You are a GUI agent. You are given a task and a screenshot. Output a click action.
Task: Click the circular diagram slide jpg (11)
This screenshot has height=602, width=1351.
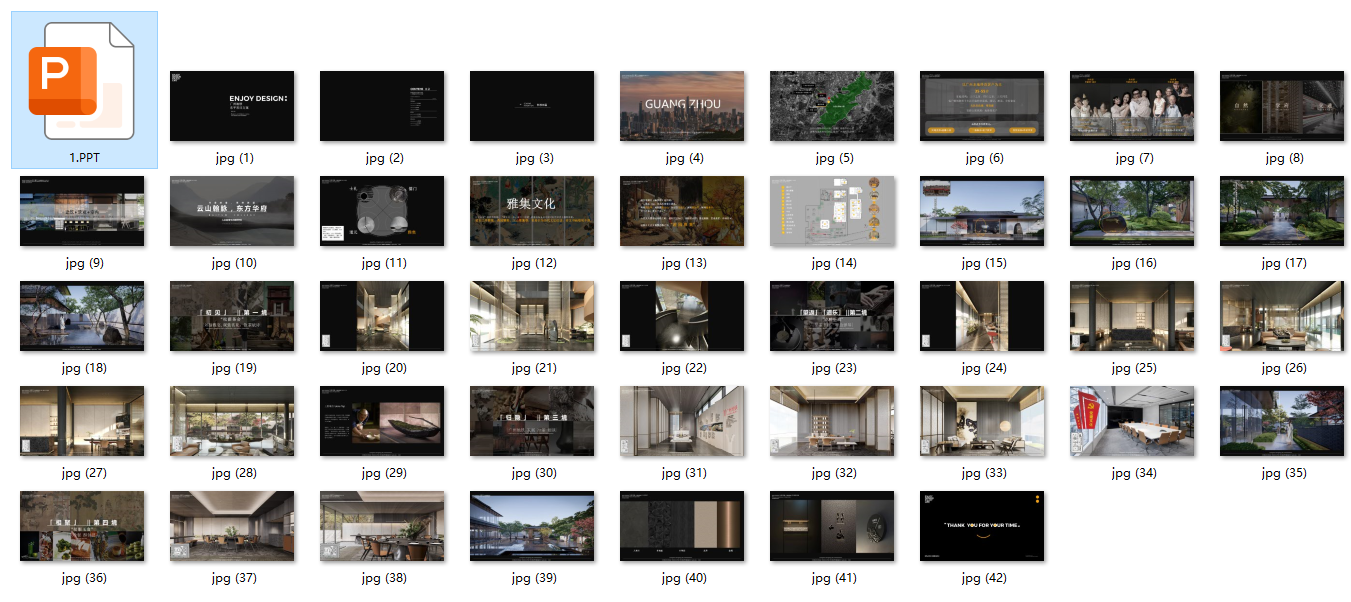(x=382, y=211)
